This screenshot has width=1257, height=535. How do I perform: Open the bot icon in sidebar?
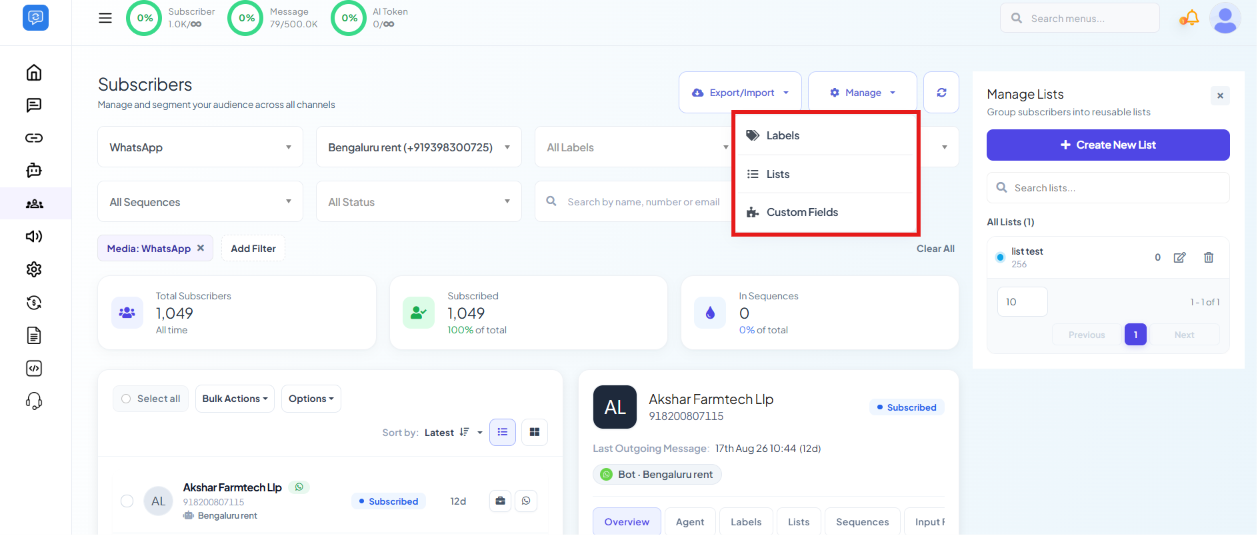coord(34,170)
